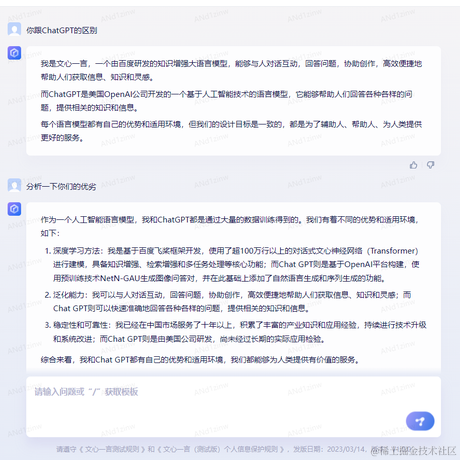This screenshot has width=460, height=460.
Task: Click the paragraph starting 作为一个人工智能语言模型
Action: pos(230,226)
